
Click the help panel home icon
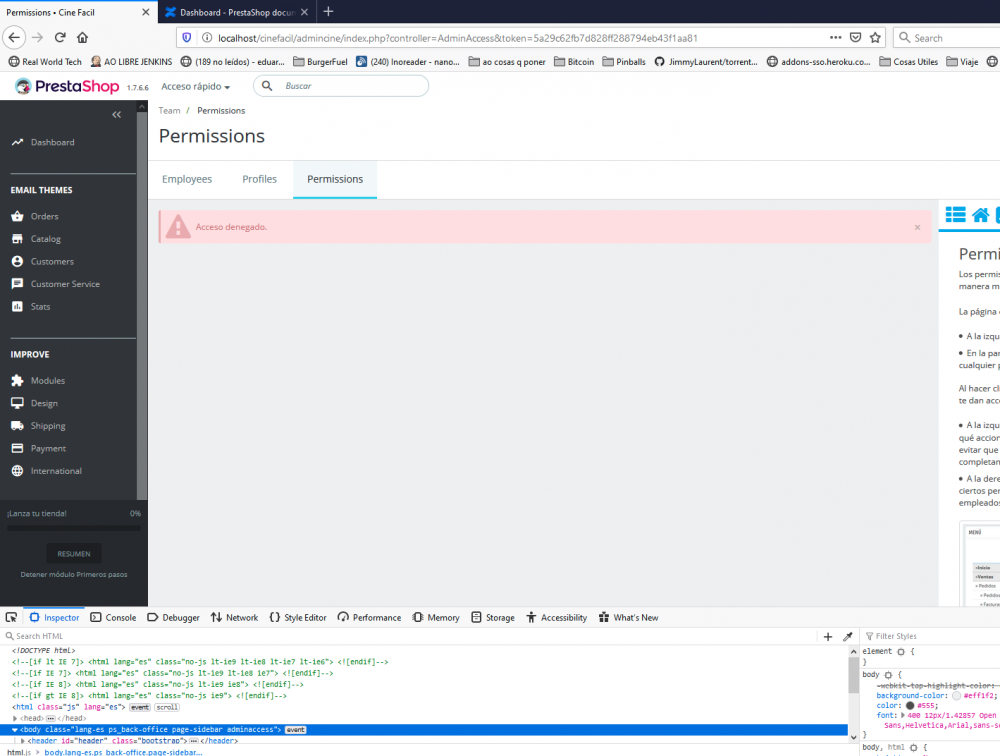coord(981,214)
